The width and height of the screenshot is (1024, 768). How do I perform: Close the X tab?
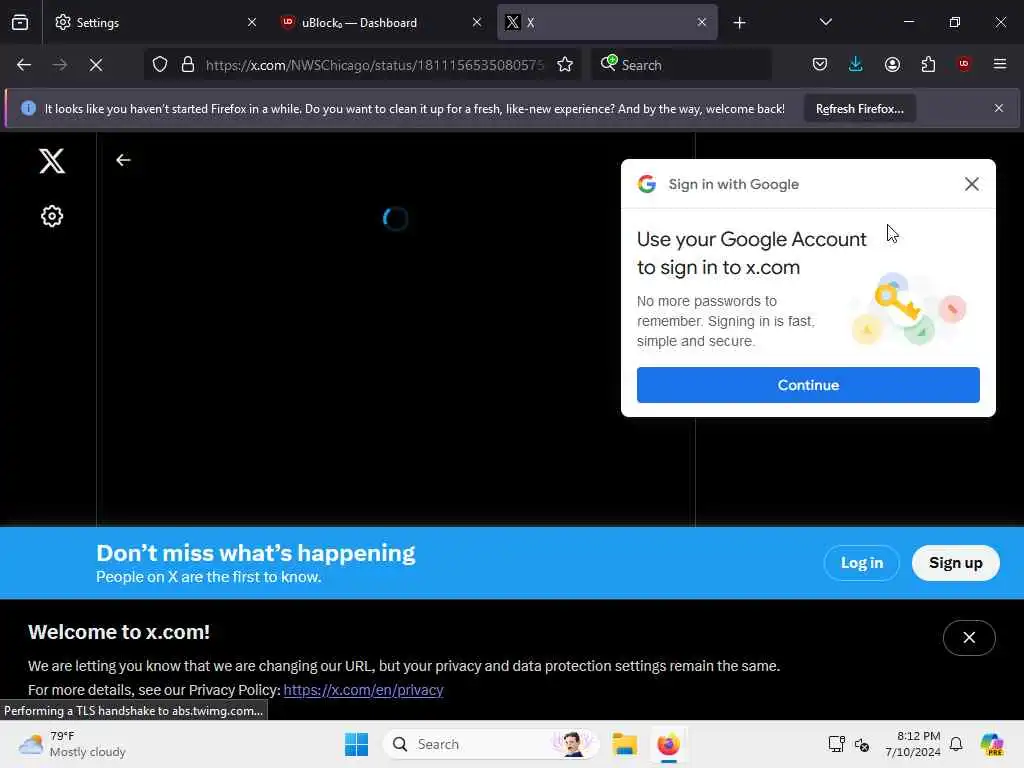coord(701,22)
